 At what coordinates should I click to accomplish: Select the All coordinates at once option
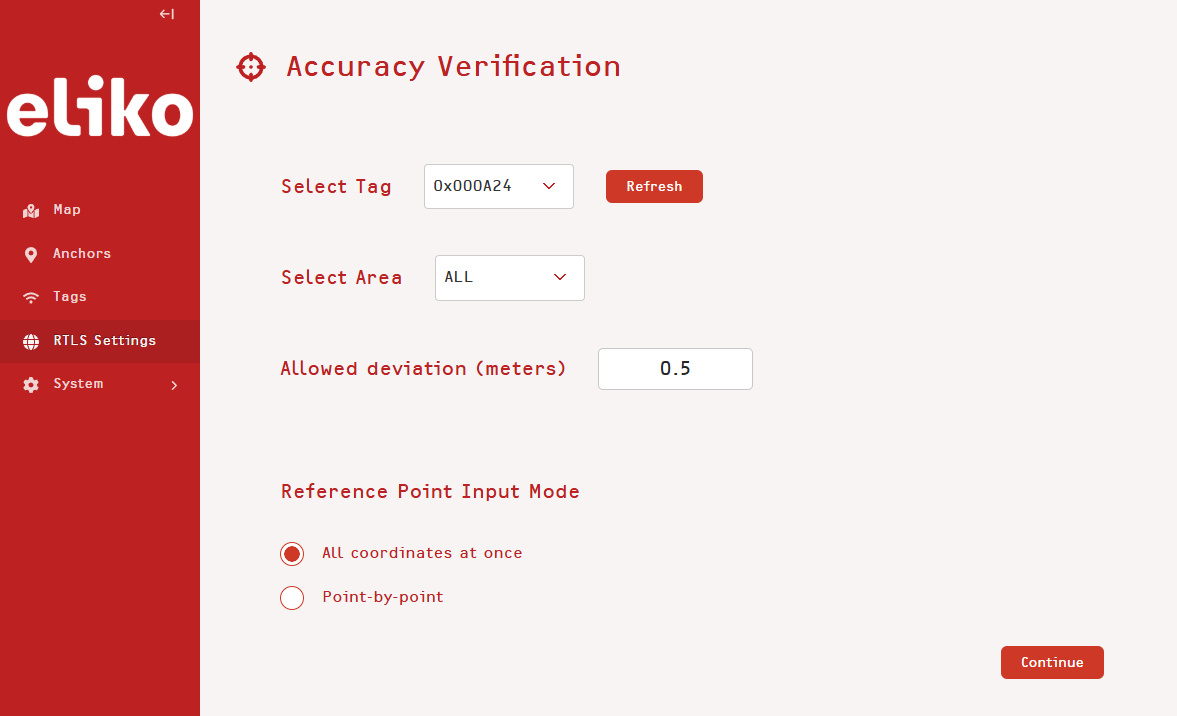(292, 554)
